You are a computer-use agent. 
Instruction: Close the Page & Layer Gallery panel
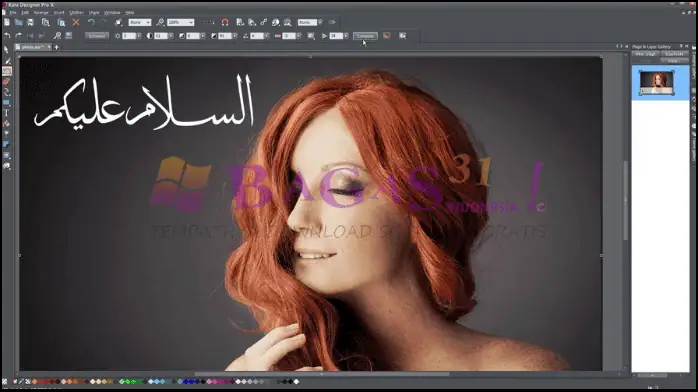pyautogui.click(x=686, y=46)
